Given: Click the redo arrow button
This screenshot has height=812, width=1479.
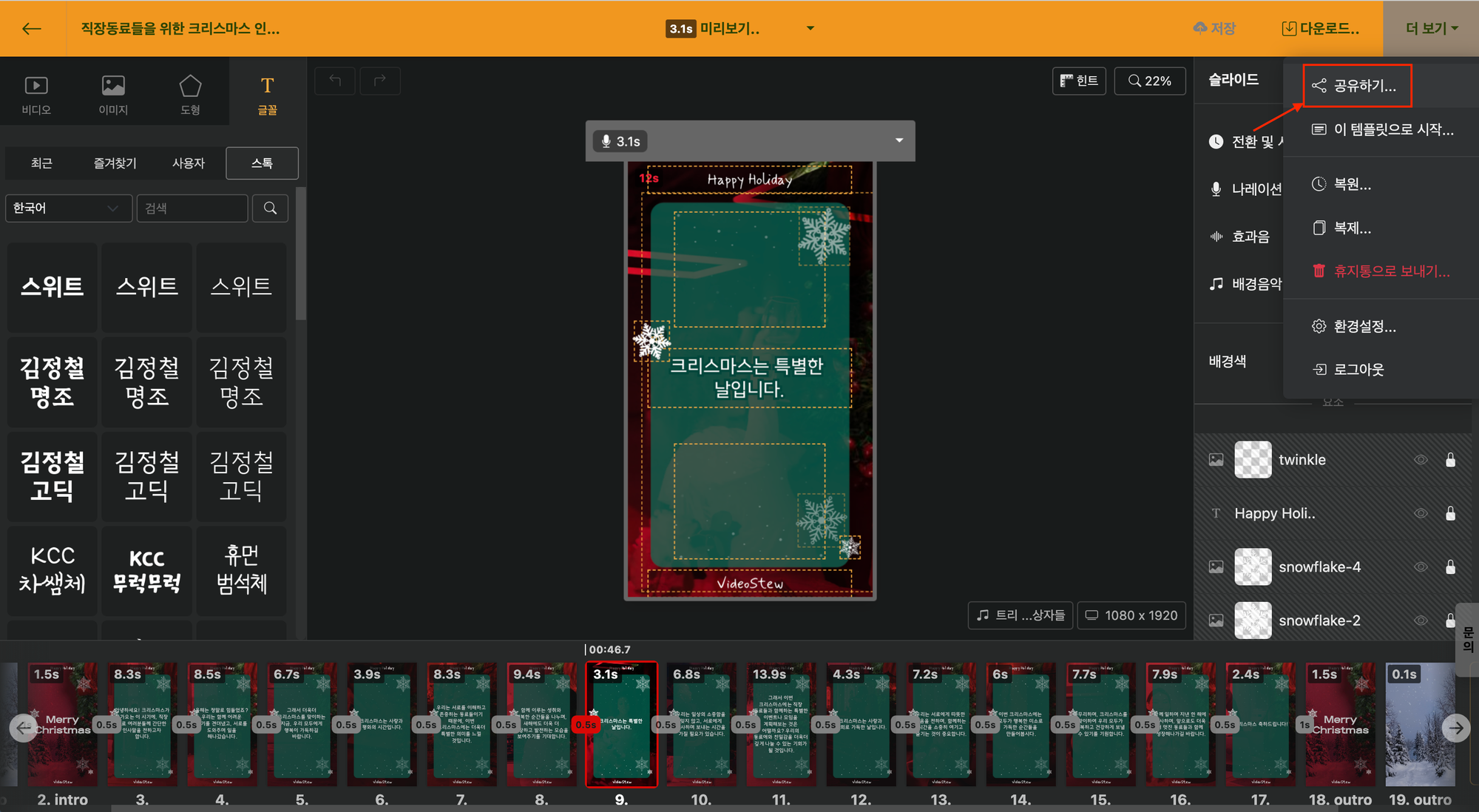Looking at the screenshot, I should point(380,81).
